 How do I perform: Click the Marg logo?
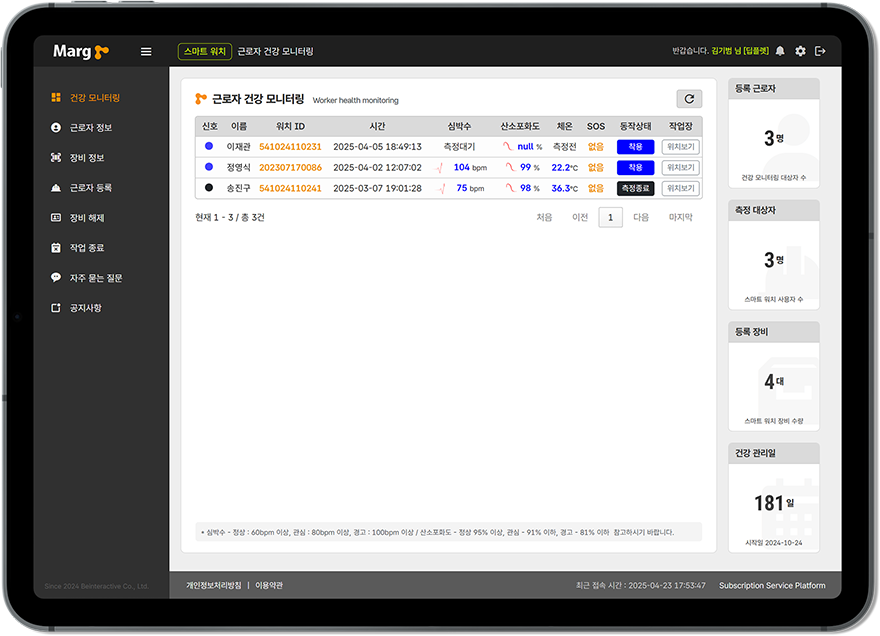click(81, 52)
